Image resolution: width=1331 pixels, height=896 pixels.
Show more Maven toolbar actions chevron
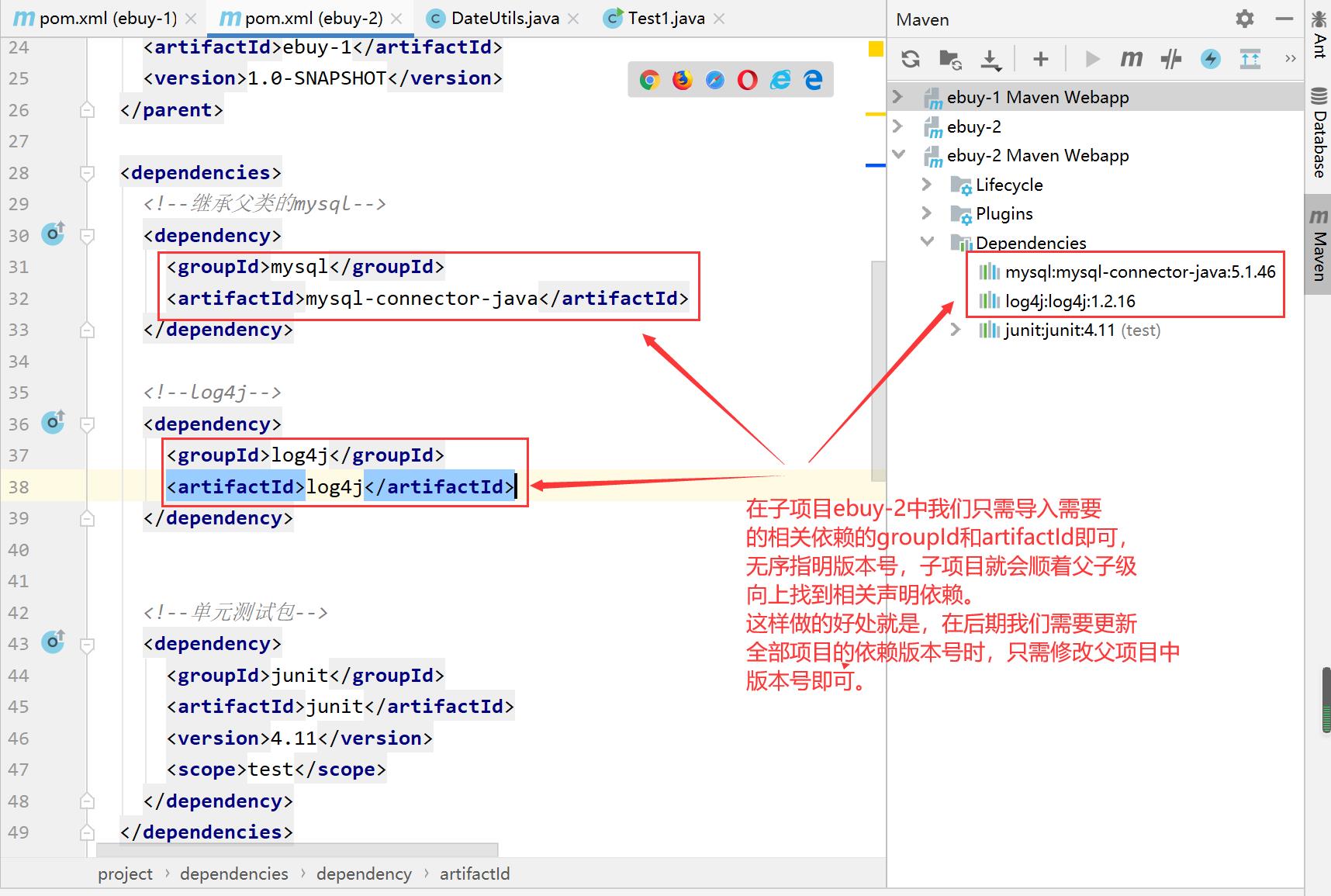point(1291,59)
